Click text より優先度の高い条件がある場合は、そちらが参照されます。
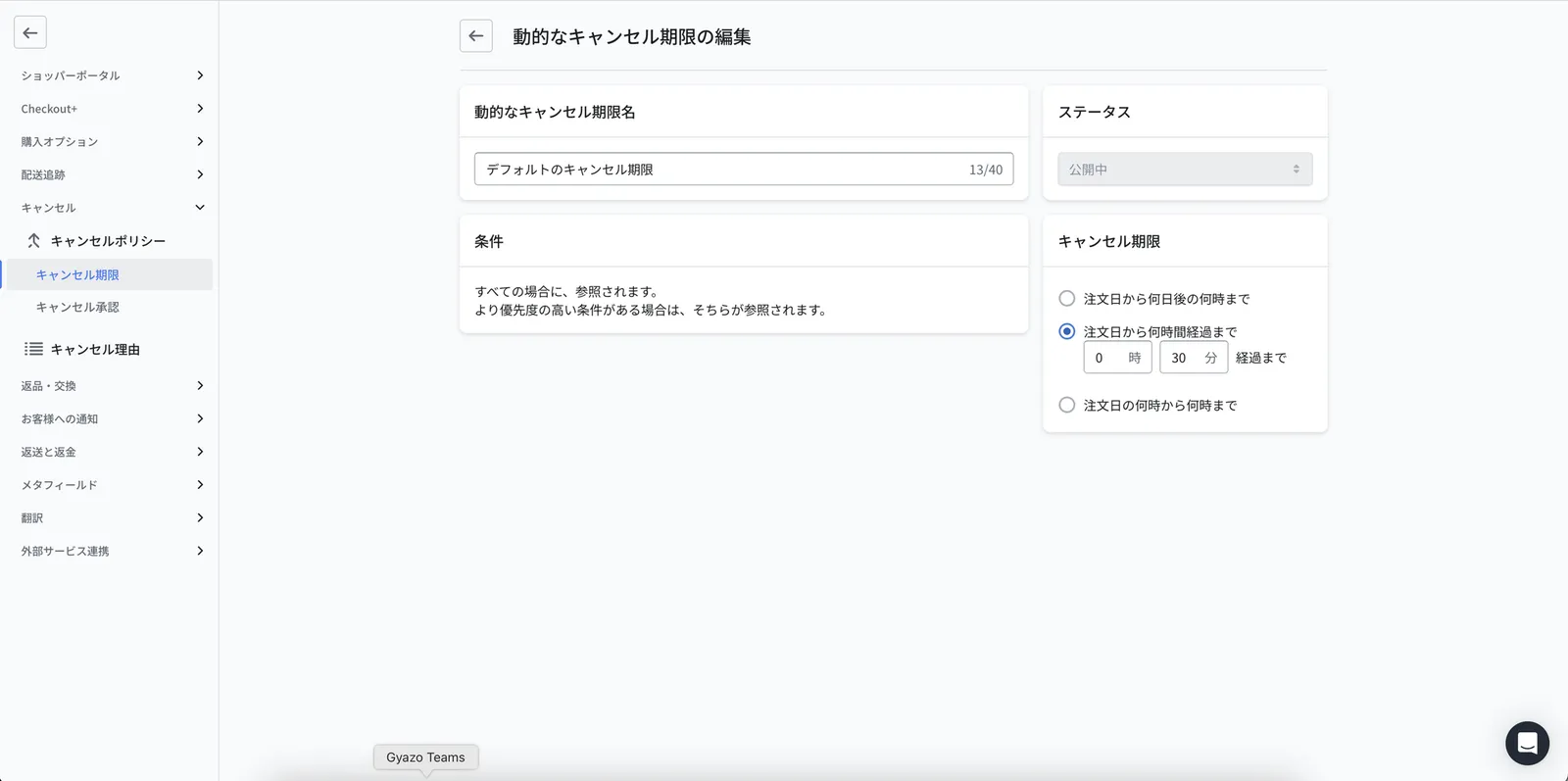1568x781 pixels. click(653, 310)
